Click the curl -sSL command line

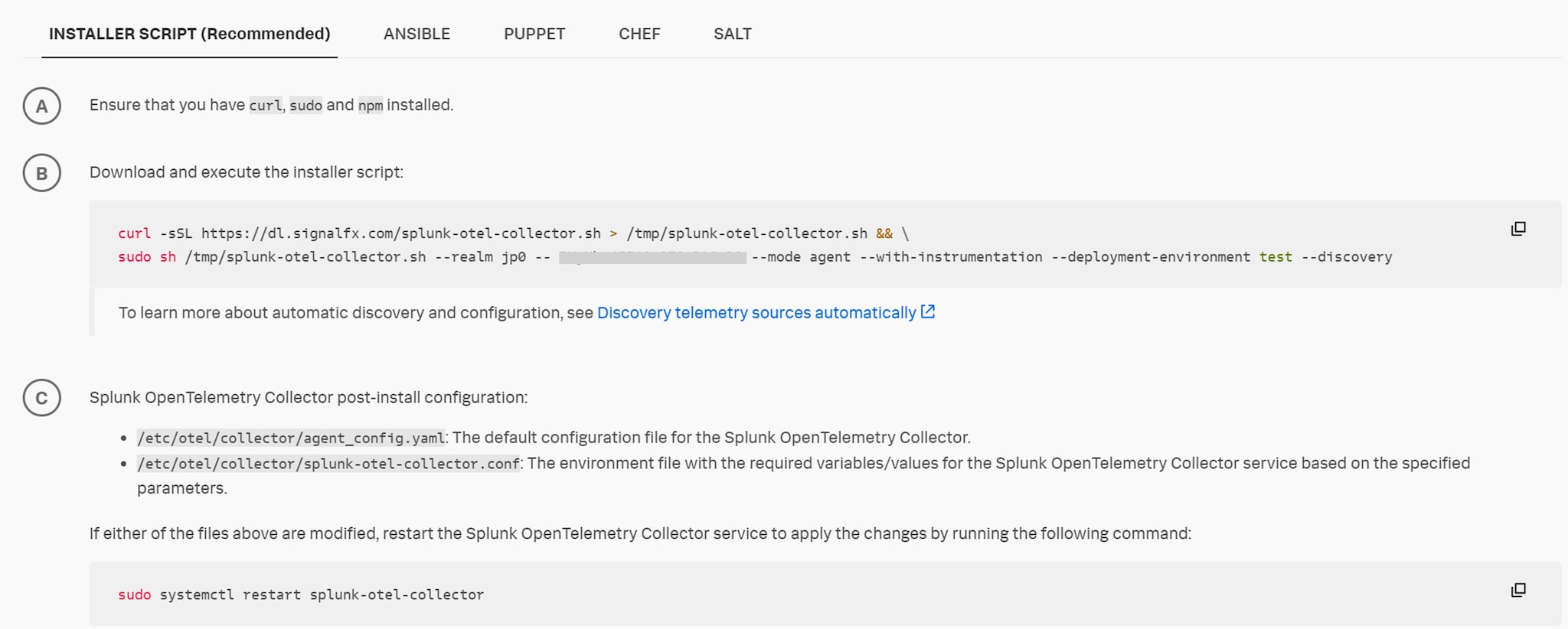click(513, 233)
